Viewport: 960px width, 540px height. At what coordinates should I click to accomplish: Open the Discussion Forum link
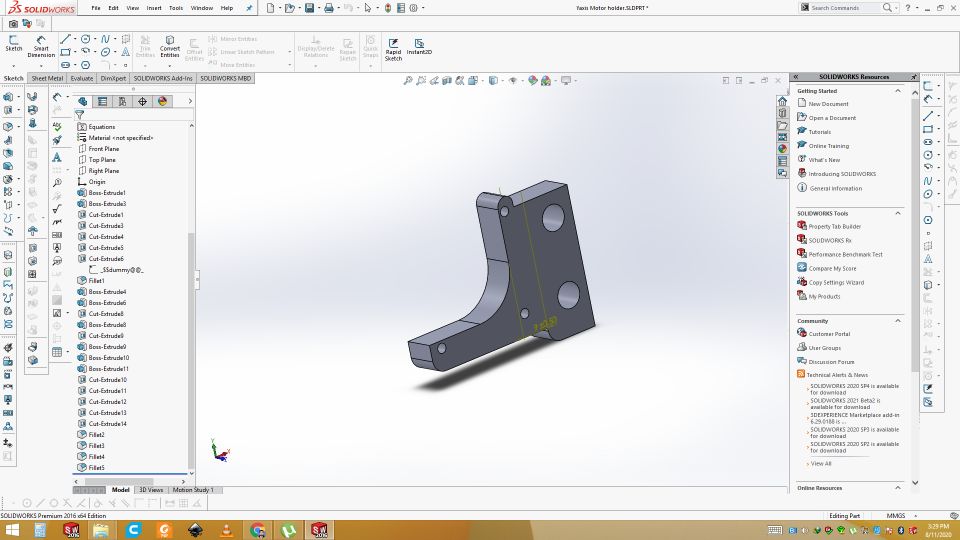point(831,362)
